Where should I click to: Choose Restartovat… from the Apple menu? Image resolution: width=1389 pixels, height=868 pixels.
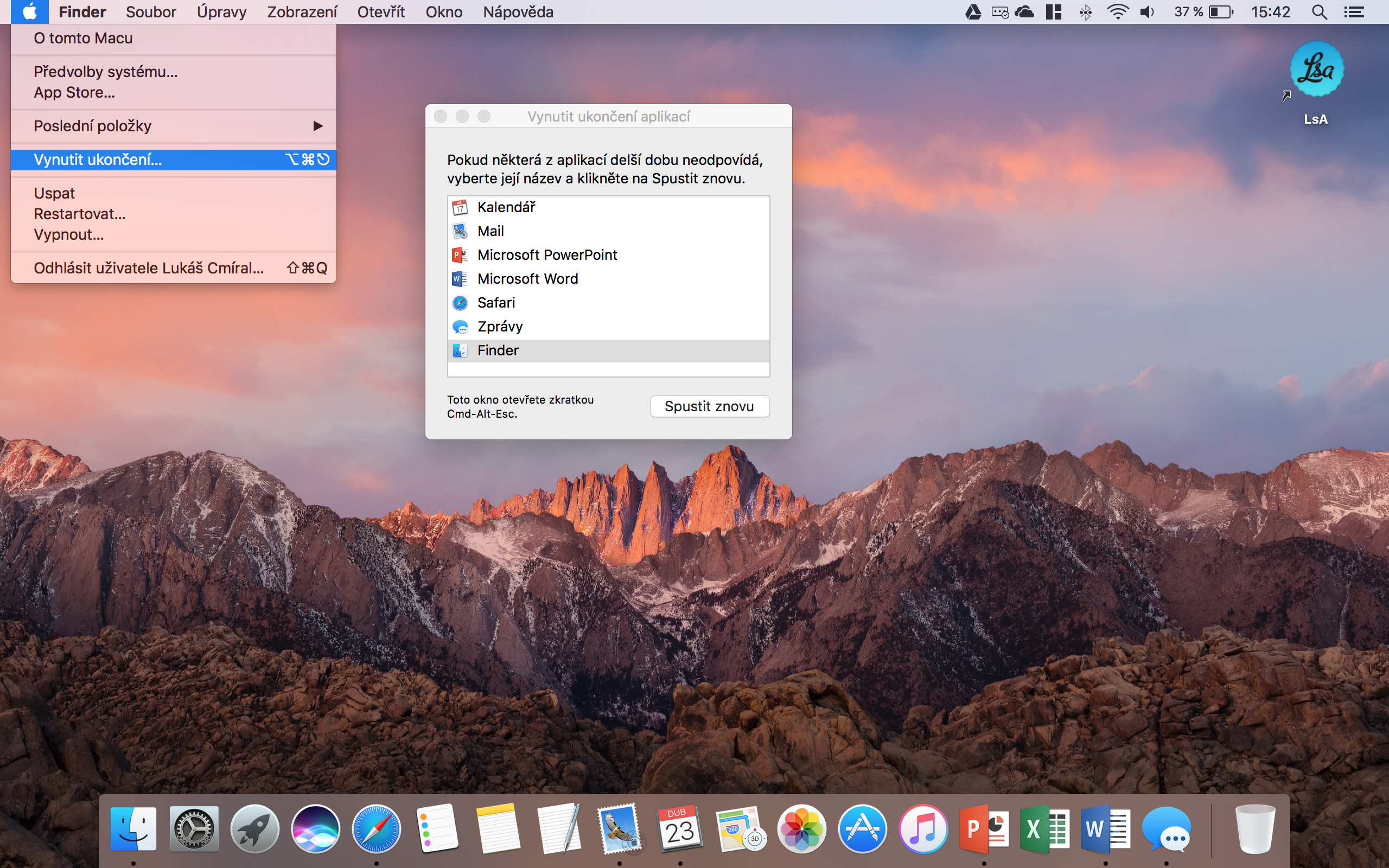(80, 214)
